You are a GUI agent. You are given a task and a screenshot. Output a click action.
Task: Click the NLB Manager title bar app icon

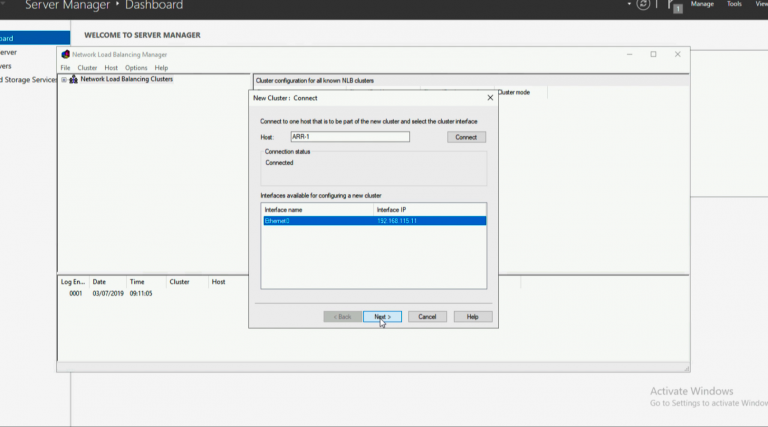[66, 54]
